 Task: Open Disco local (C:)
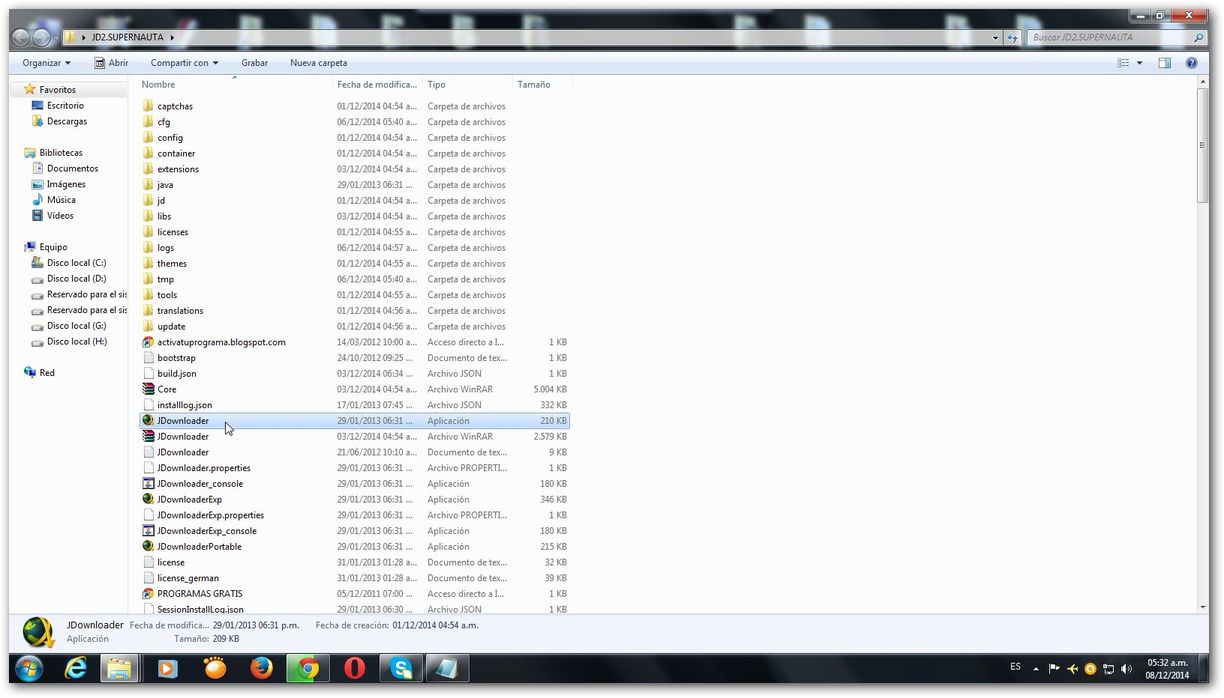click(x=76, y=263)
